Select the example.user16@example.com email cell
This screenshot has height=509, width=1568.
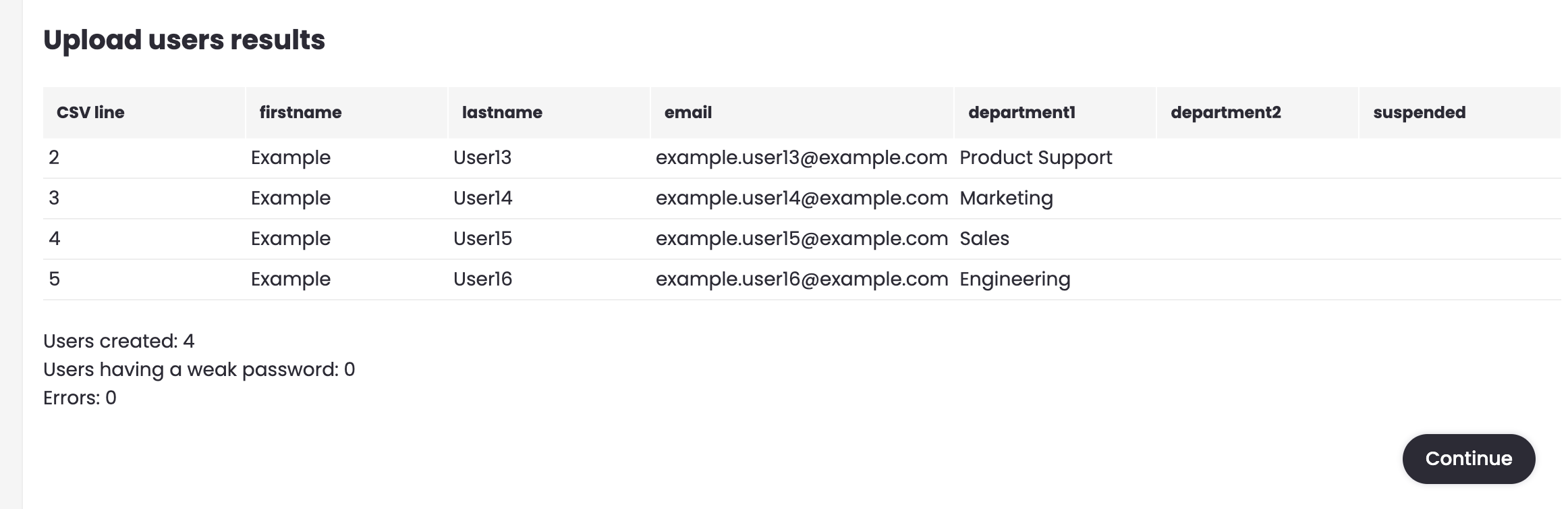[x=802, y=279]
